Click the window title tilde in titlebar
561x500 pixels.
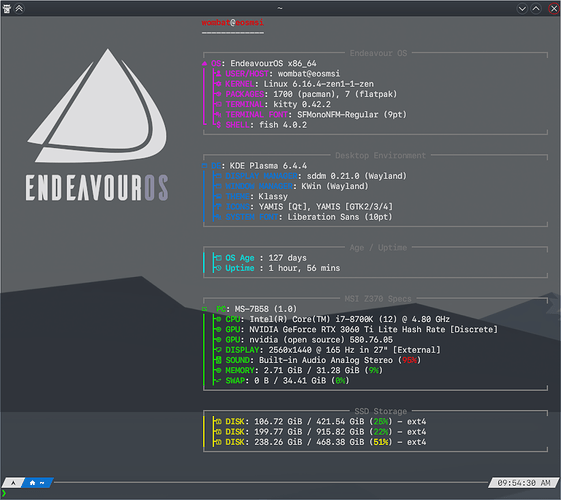tap(280, 8)
